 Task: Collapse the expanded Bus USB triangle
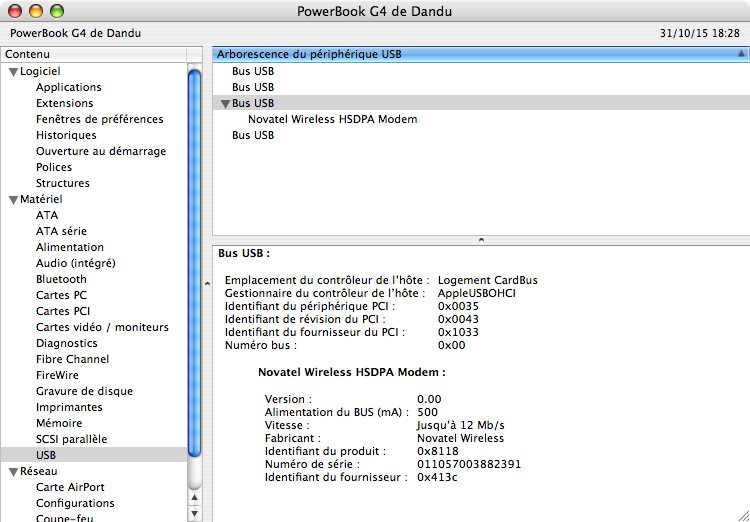coord(225,104)
